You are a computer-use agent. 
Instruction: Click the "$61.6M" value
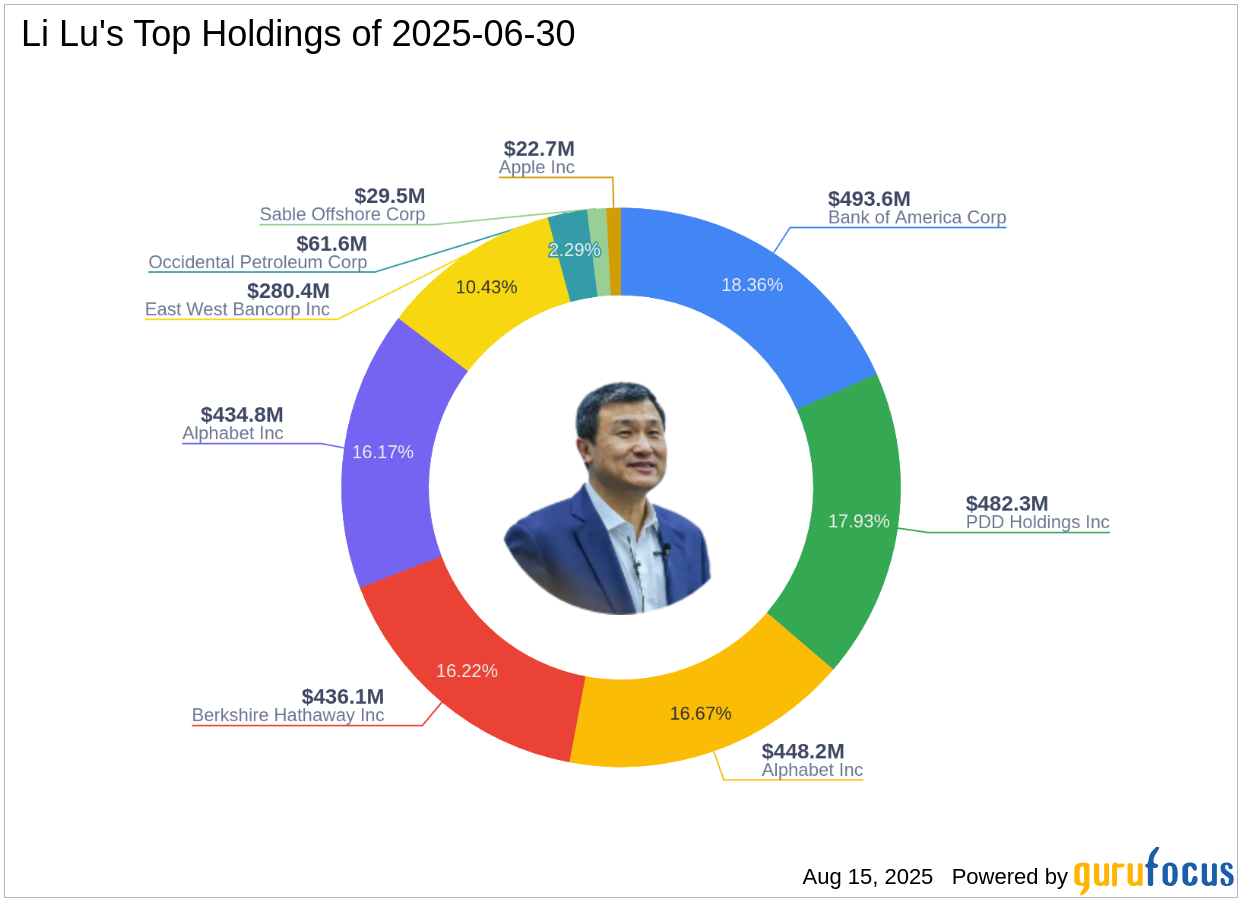(x=332, y=243)
